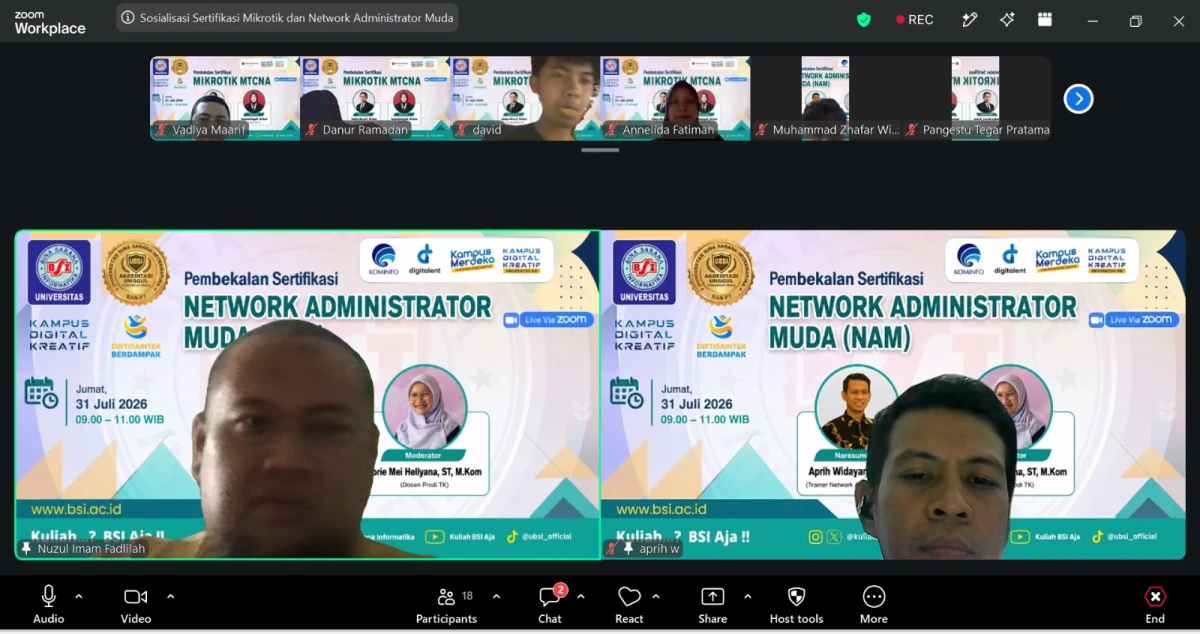Unmute using the Audio microphone icon

point(48,597)
